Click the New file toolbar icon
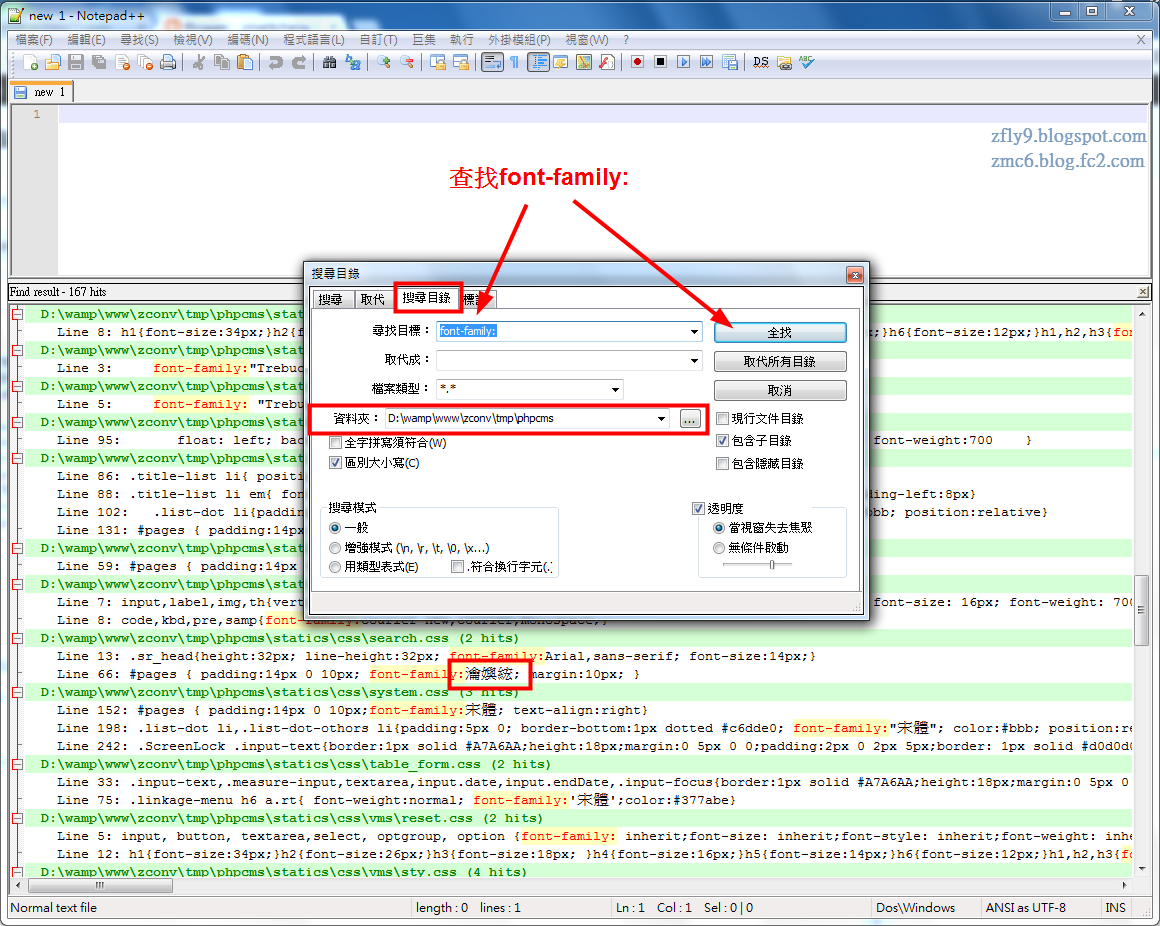The image size is (1160, 926). [30, 63]
